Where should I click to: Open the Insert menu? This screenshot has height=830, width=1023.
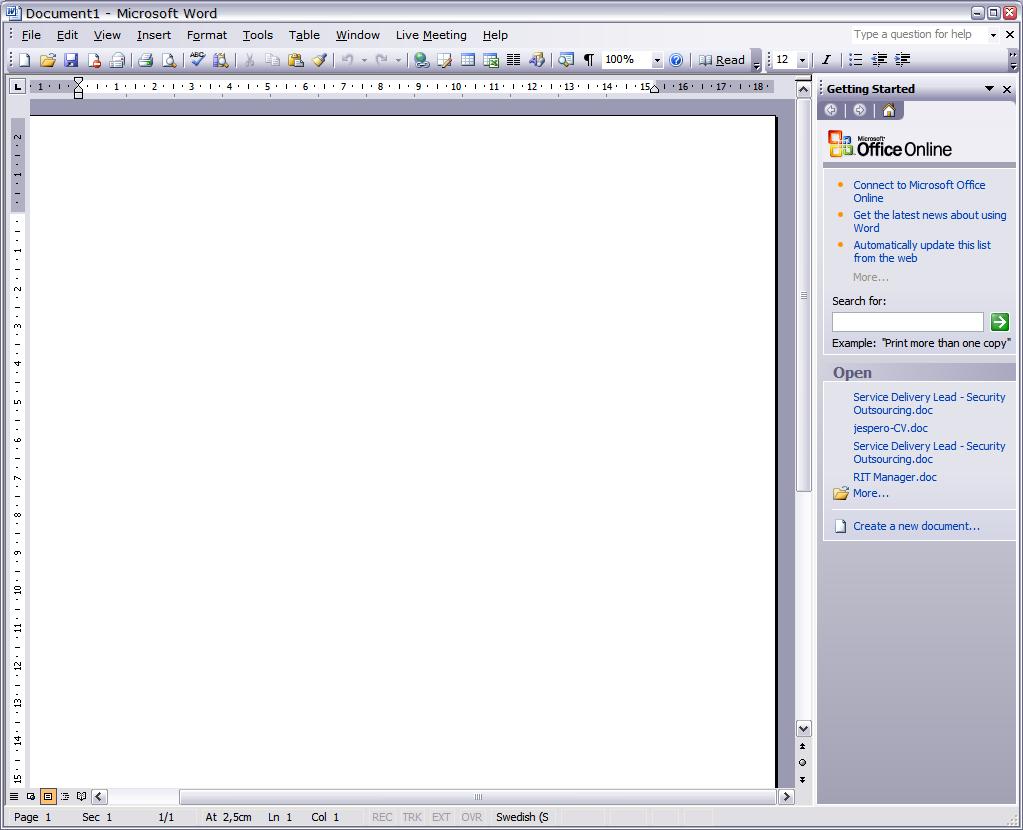[x=154, y=35]
